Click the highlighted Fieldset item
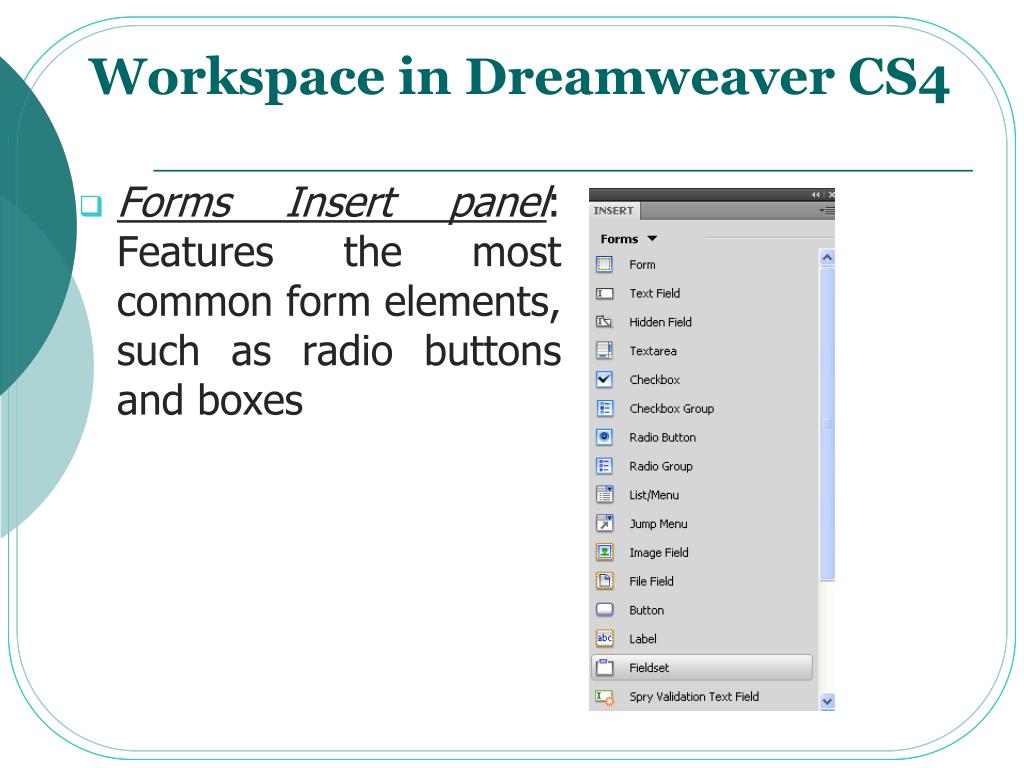Viewport: 1024px width, 768px height. pos(702,667)
